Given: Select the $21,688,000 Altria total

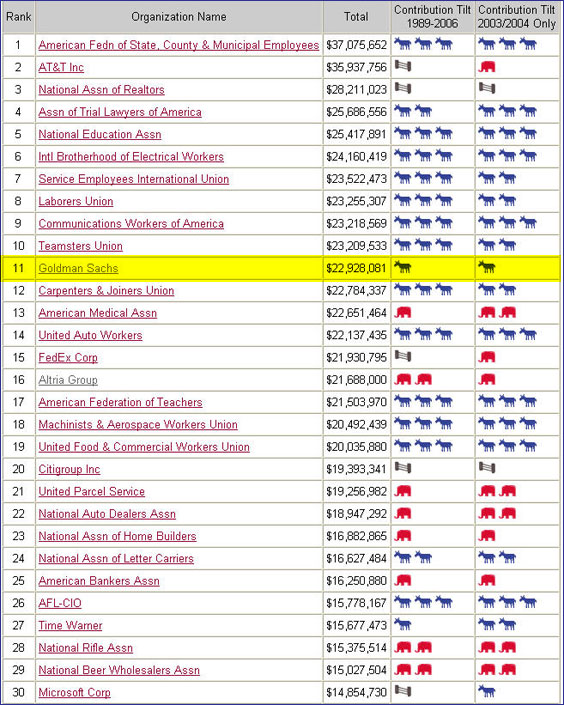Looking at the screenshot, I should click(357, 380).
